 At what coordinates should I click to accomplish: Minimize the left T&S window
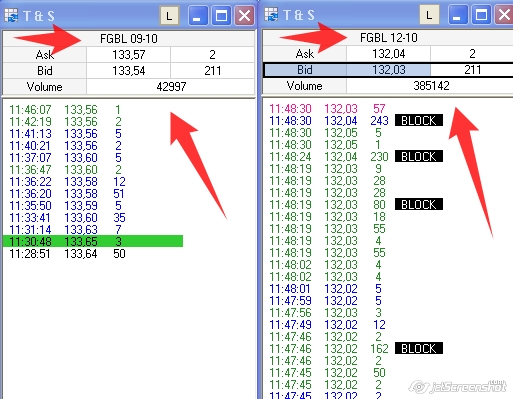198,16
